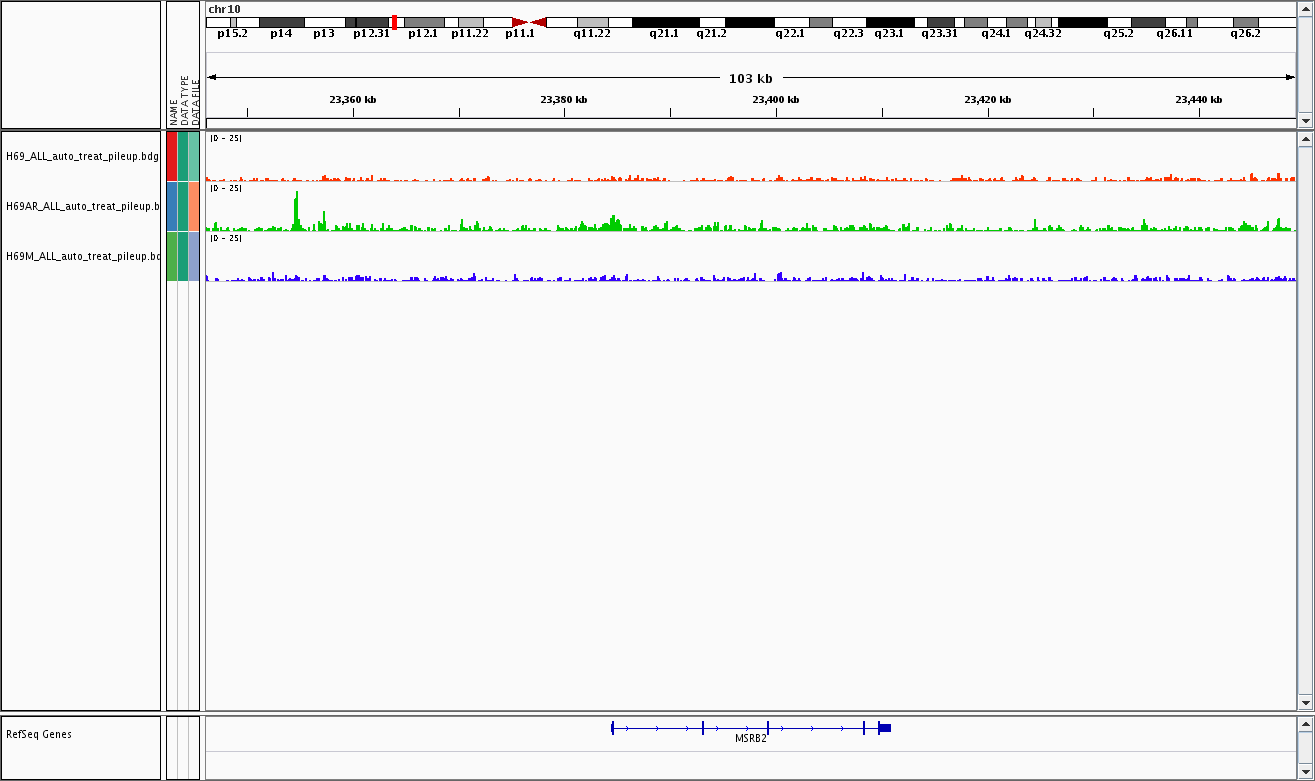
Task: Click the green NAME swatch of H69M track
Action: click(x=172, y=256)
